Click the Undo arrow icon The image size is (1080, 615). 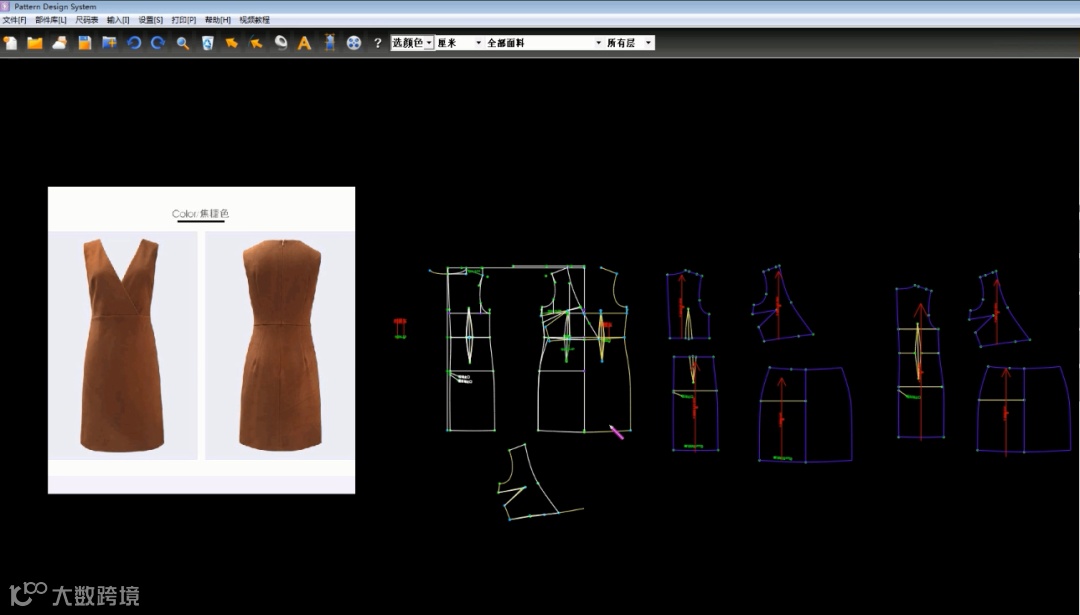coord(134,43)
